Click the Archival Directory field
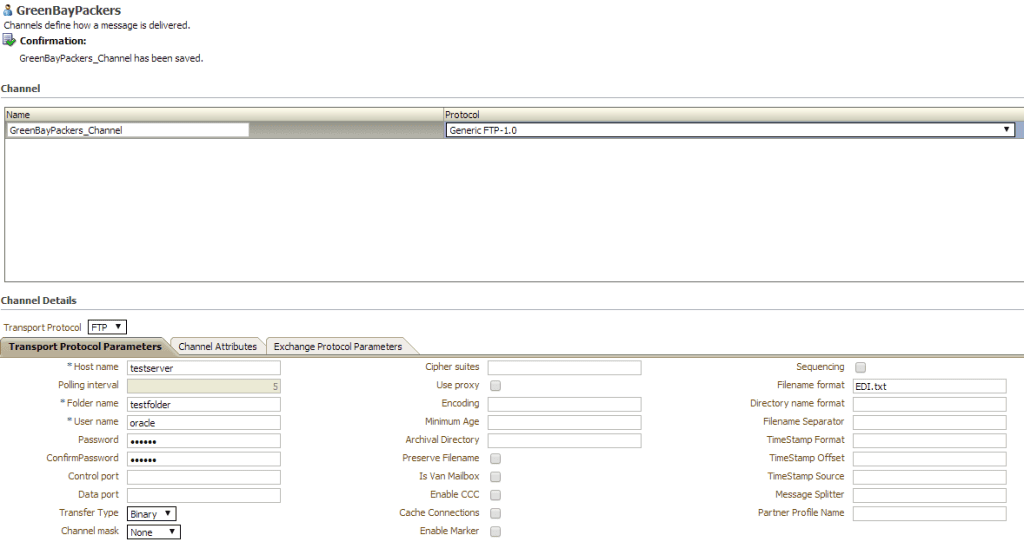 [564, 441]
